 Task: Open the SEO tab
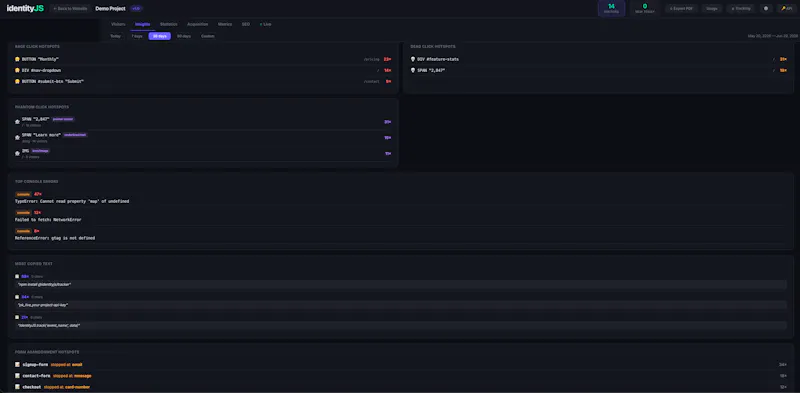pos(246,24)
